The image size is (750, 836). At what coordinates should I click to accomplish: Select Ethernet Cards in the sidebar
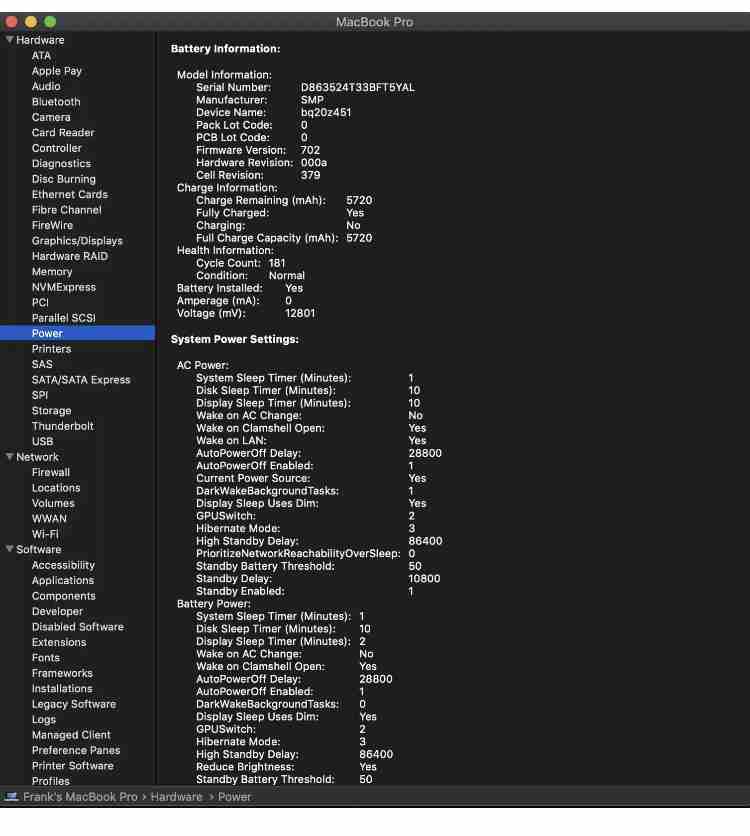(70, 195)
